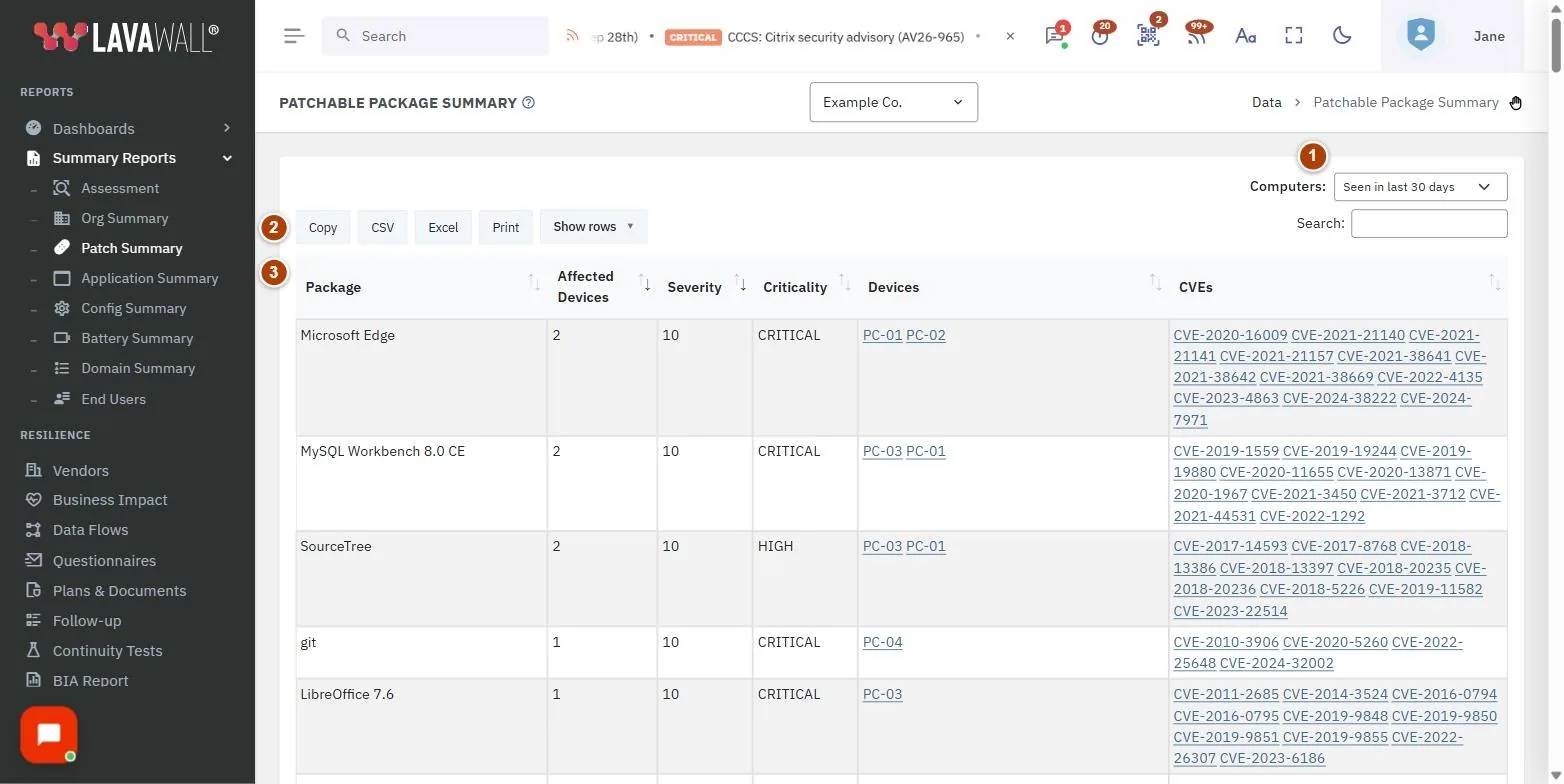Click the CCCS Citrix security advisory headline
The image size is (1564, 784).
845,36
